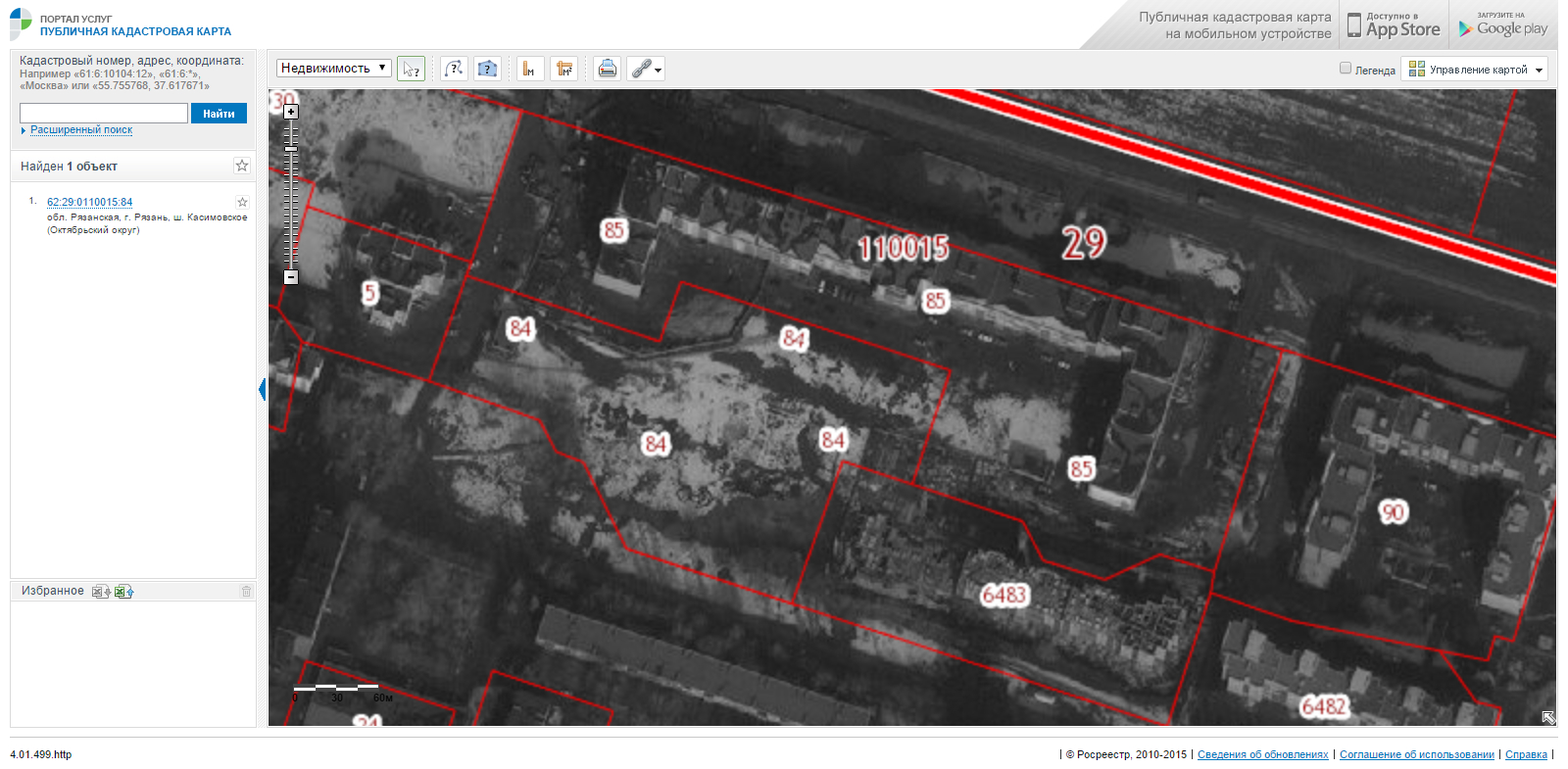Click the map zoom out minus button
The width and height of the screenshot is (1568, 769).
291,277
